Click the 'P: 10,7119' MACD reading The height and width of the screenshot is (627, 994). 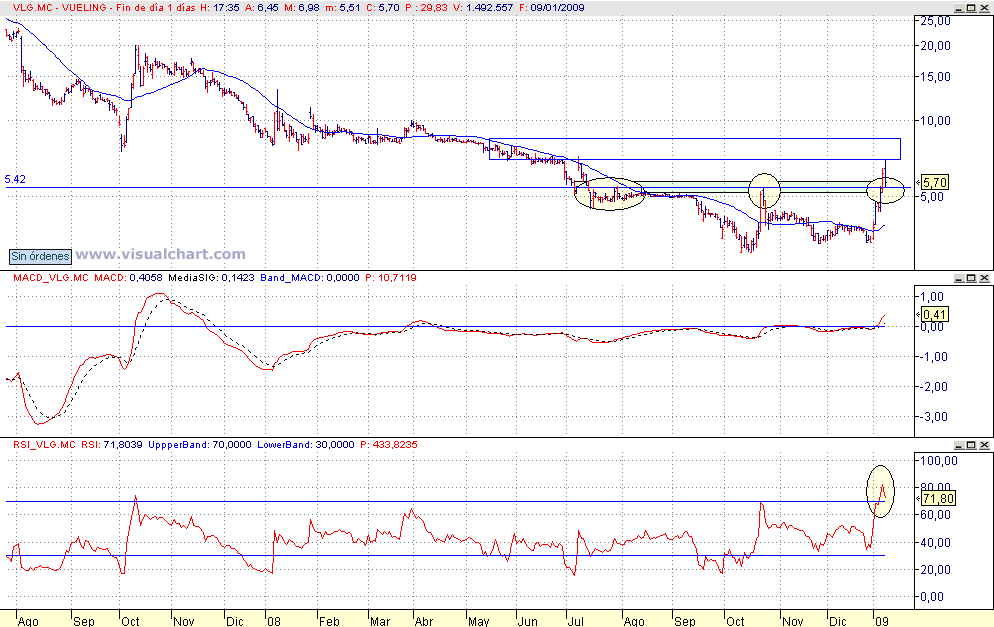coord(390,278)
